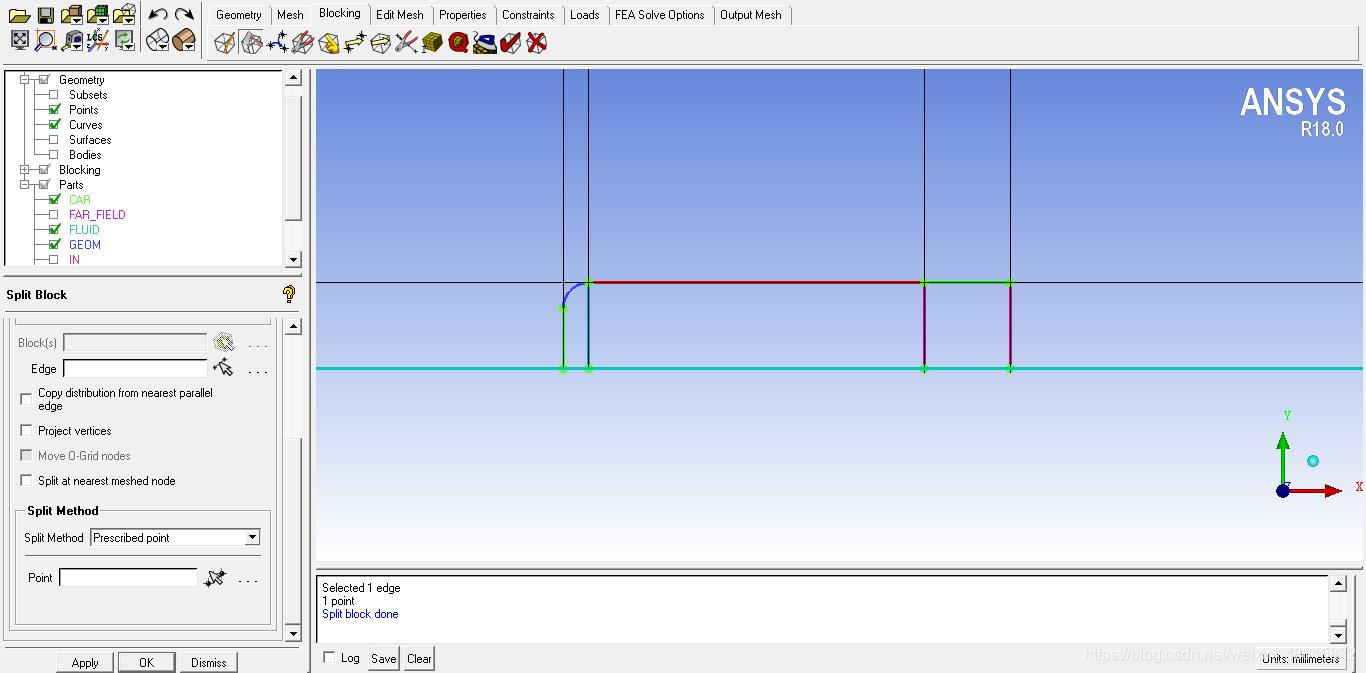Click the Delete Block icon

pyautogui.click(x=536, y=42)
